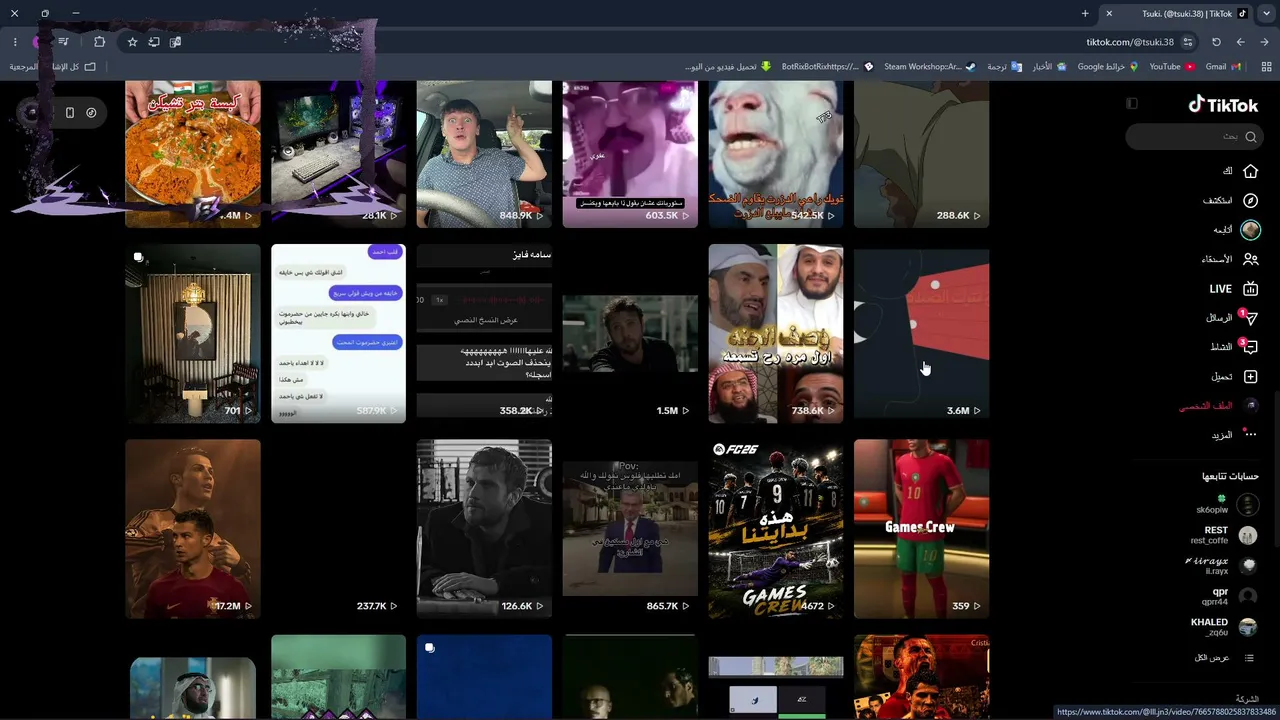Open the Steam Workshop bookmark
Viewport: 1280px width, 720px height.
coord(929,67)
